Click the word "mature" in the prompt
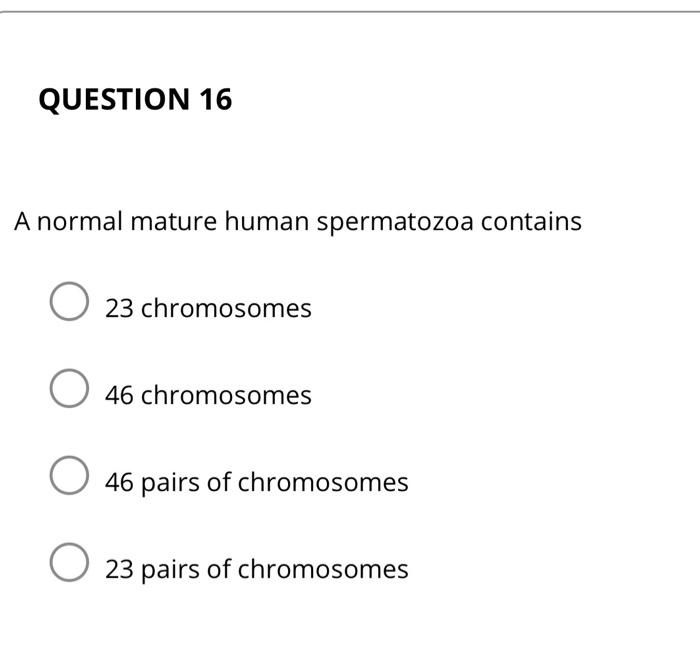Image resolution: width=700 pixels, height=664 pixels. pyautogui.click(x=174, y=221)
